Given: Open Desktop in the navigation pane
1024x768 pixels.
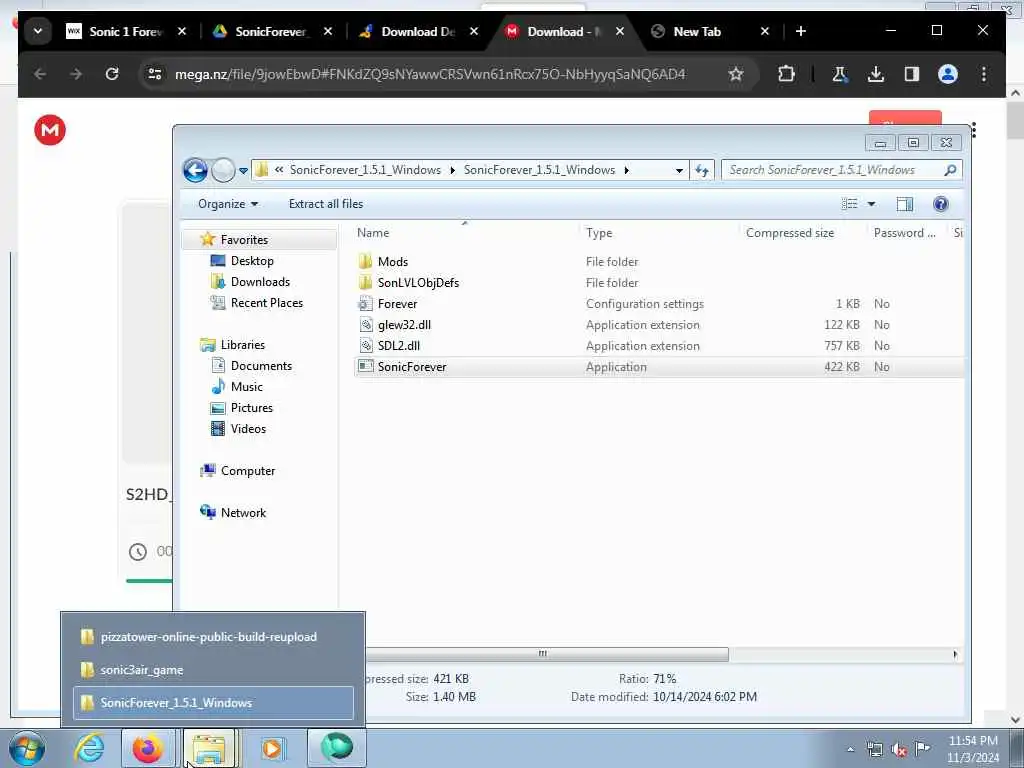Looking at the screenshot, I should coord(251,261).
